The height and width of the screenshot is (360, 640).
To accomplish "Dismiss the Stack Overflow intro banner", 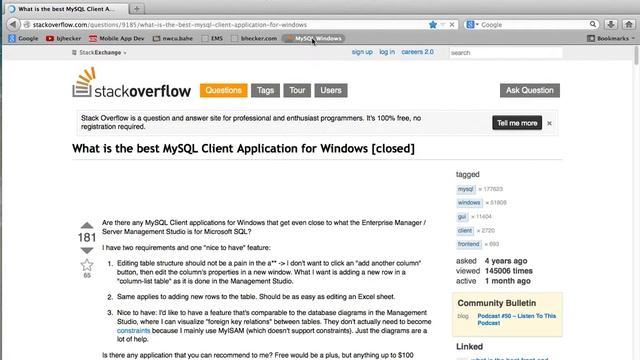I will [549, 123].
